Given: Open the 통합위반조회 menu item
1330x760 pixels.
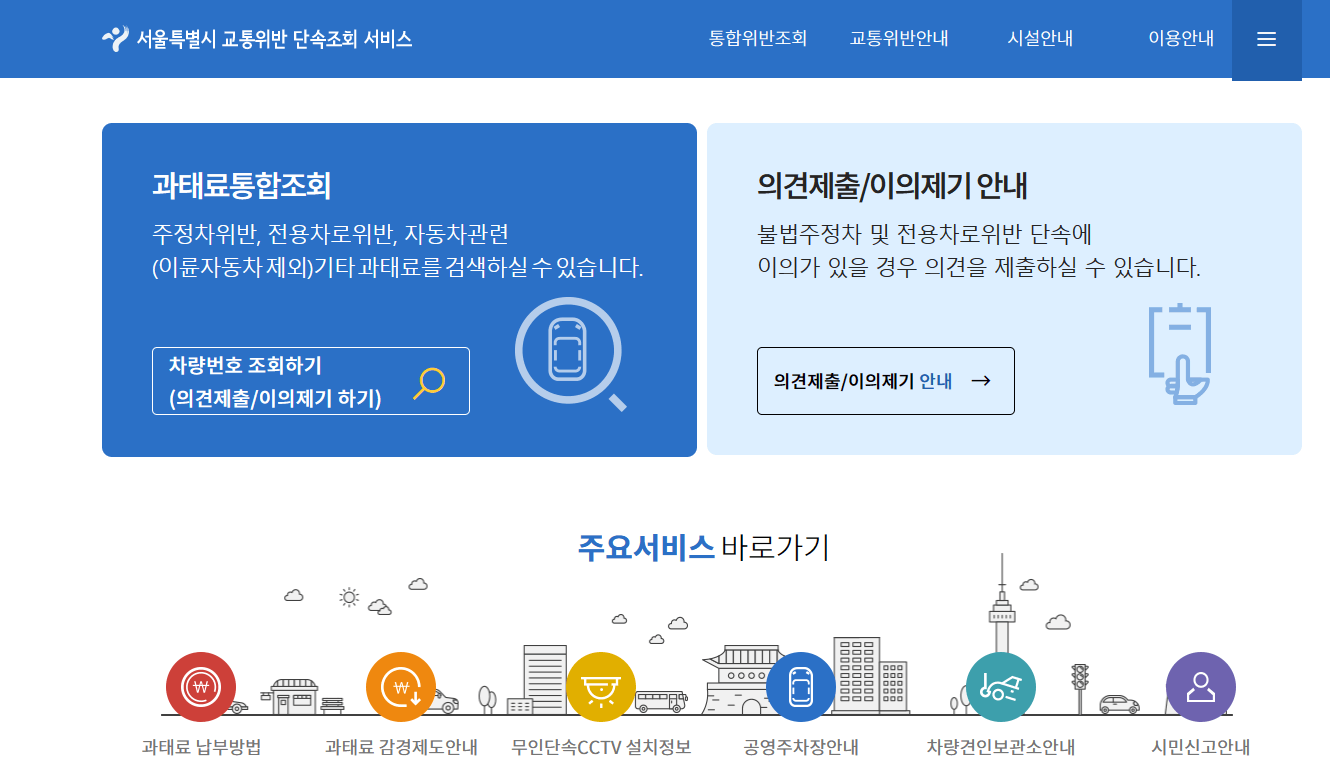Looking at the screenshot, I should [757, 38].
